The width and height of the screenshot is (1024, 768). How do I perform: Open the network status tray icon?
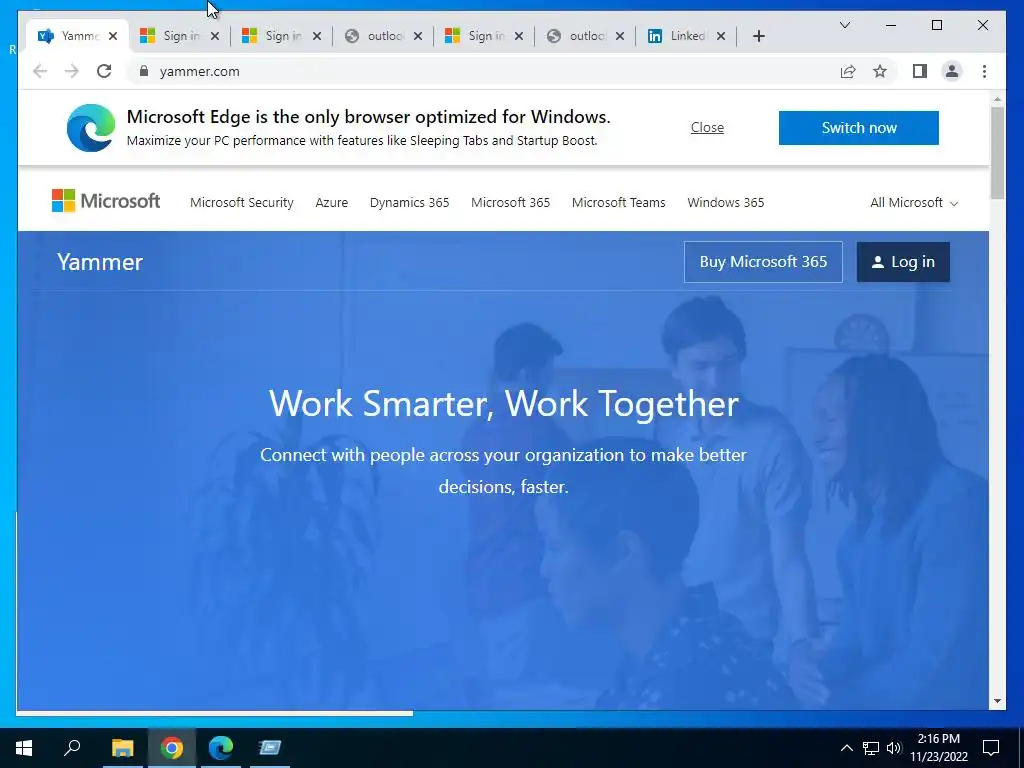pyautogui.click(x=871, y=748)
